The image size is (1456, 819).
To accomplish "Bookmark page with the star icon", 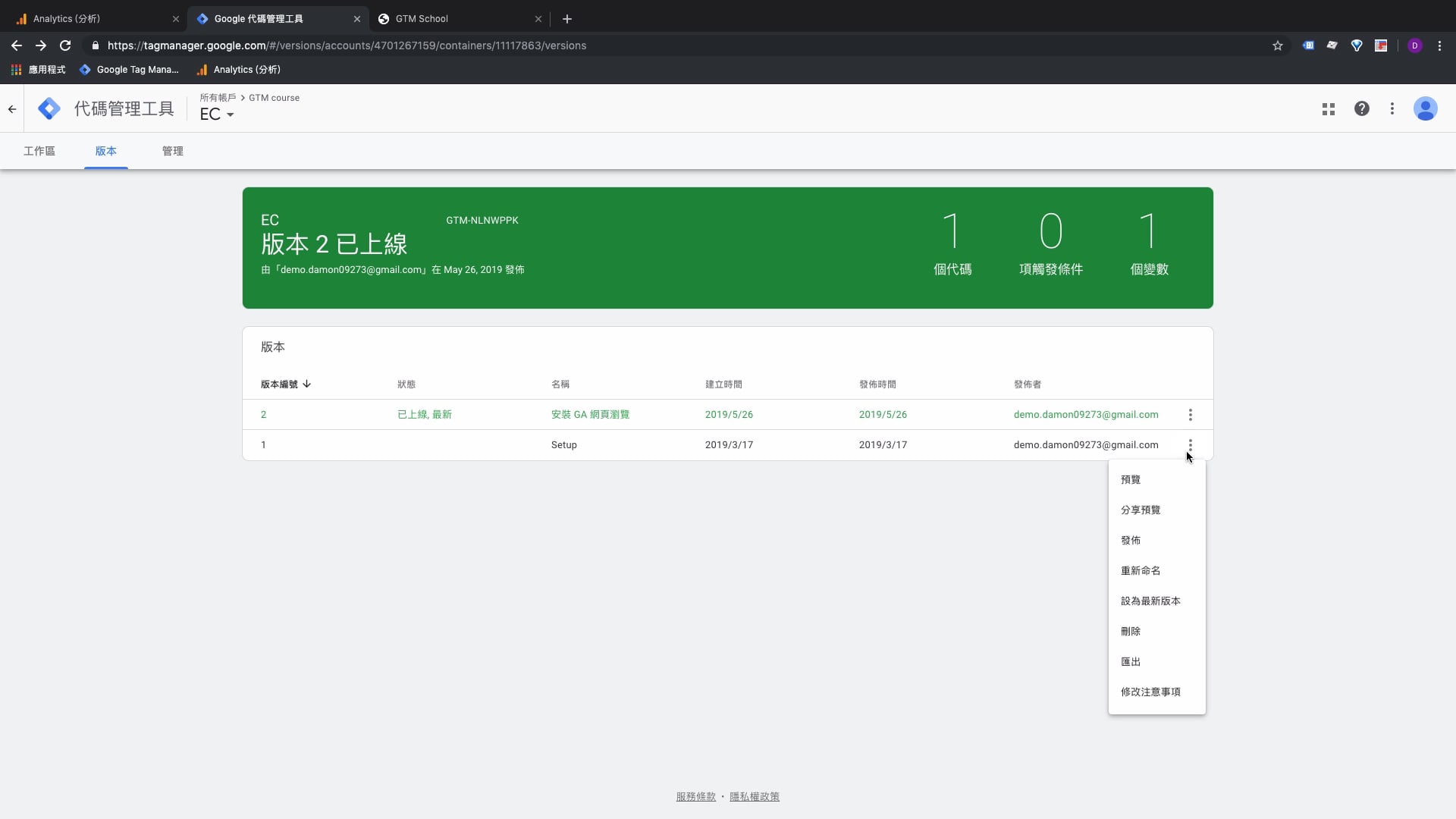I will pyautogui.click(x=1277, y=45).
